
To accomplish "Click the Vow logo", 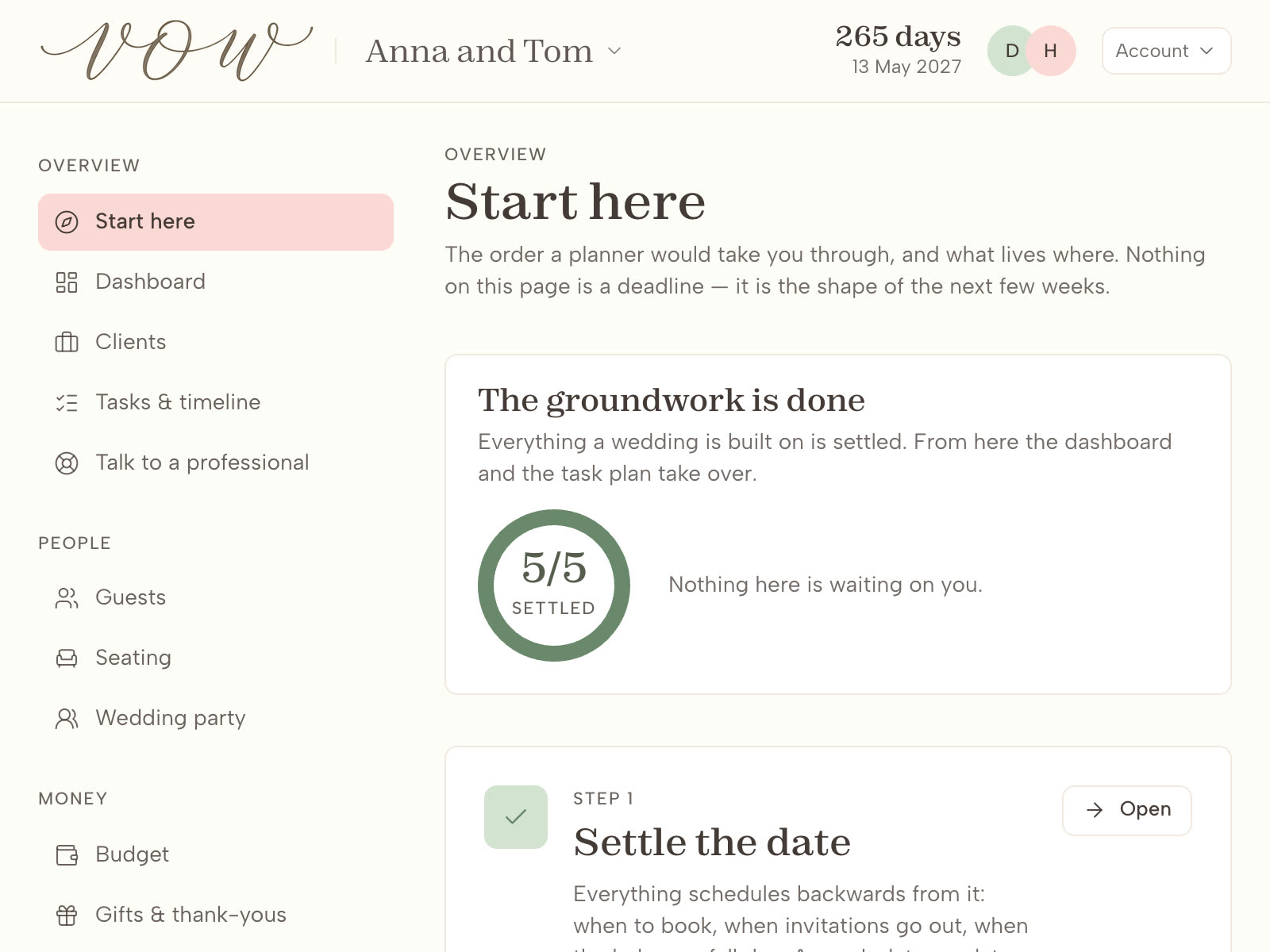I will [176, 51].
